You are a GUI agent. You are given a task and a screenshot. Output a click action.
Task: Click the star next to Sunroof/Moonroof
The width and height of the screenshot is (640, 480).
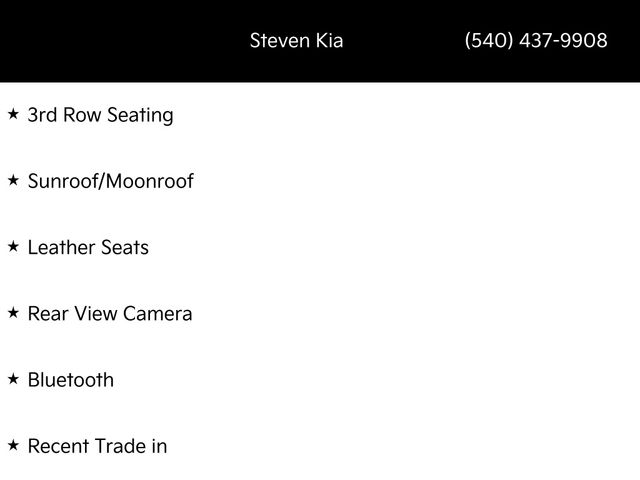click(13, 181)
